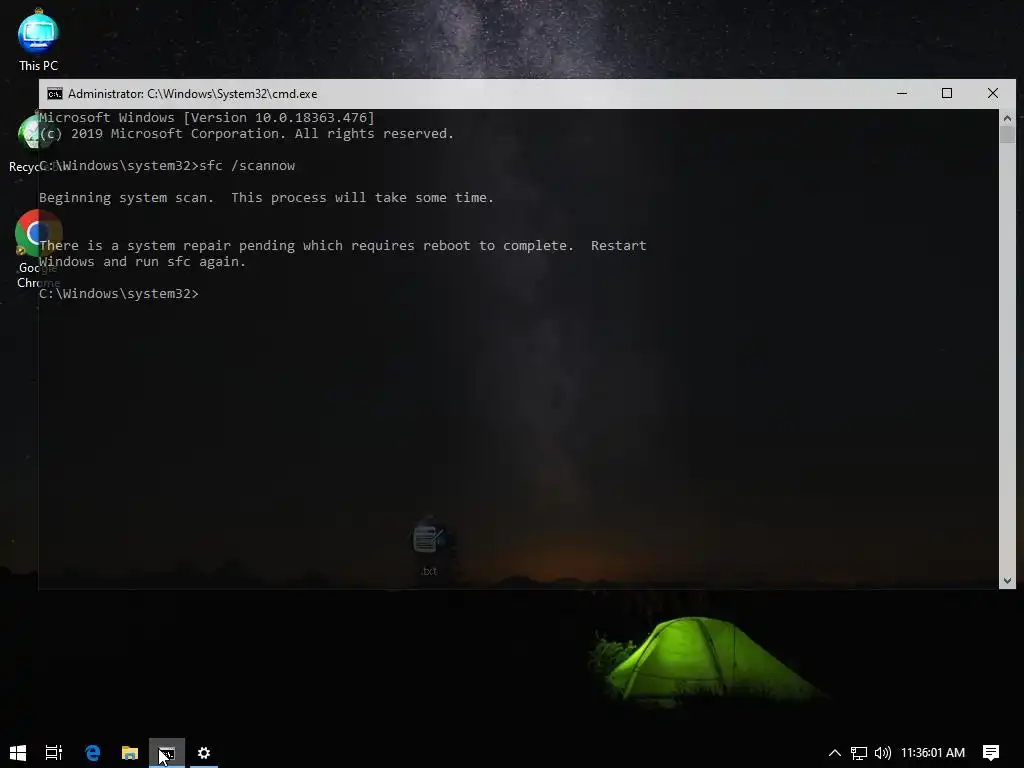Open Task View on the taskbar

point(54,753)
